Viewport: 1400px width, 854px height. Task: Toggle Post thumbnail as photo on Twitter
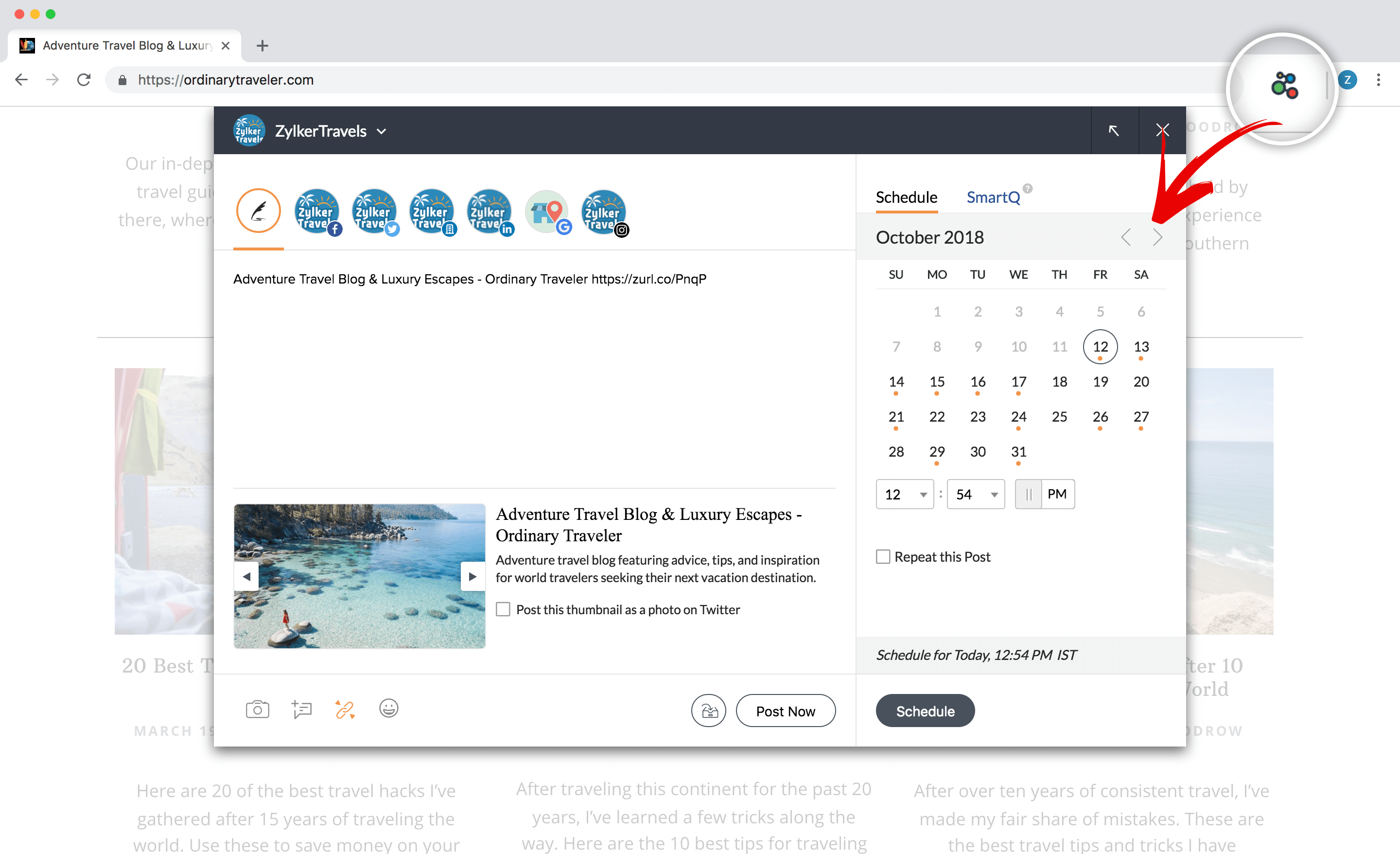tap(504, 609)
